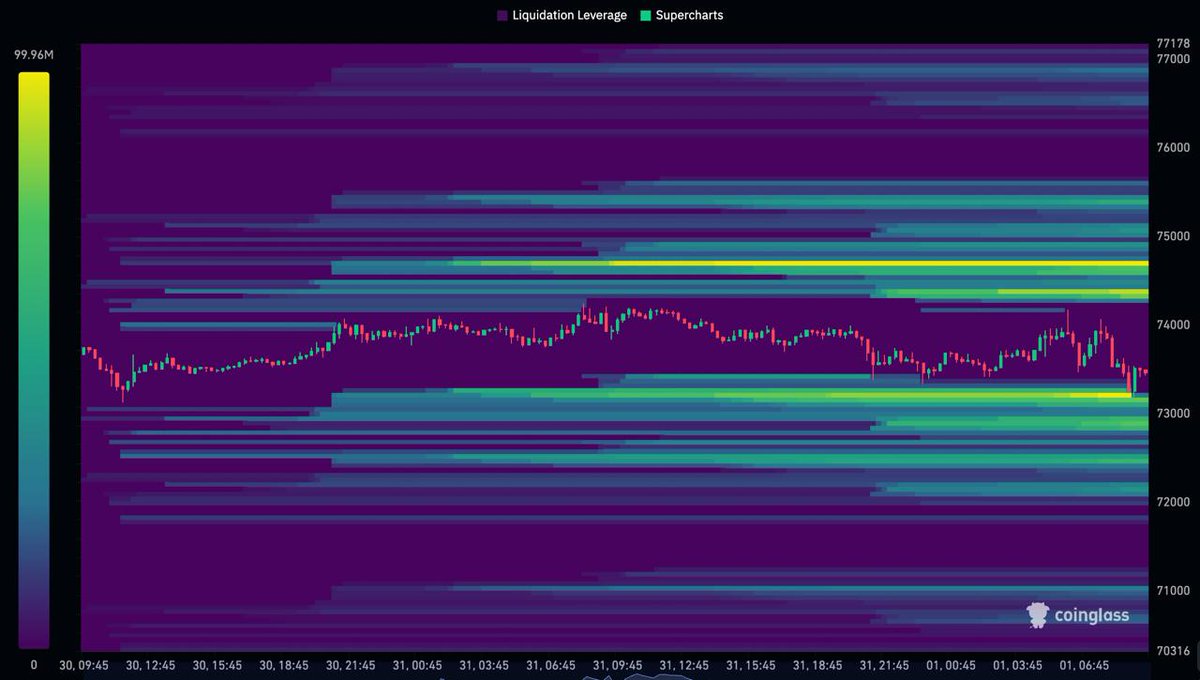Click the 74000 price axis label
This screenshot has height=680, width=1200.
point(1172,325)
